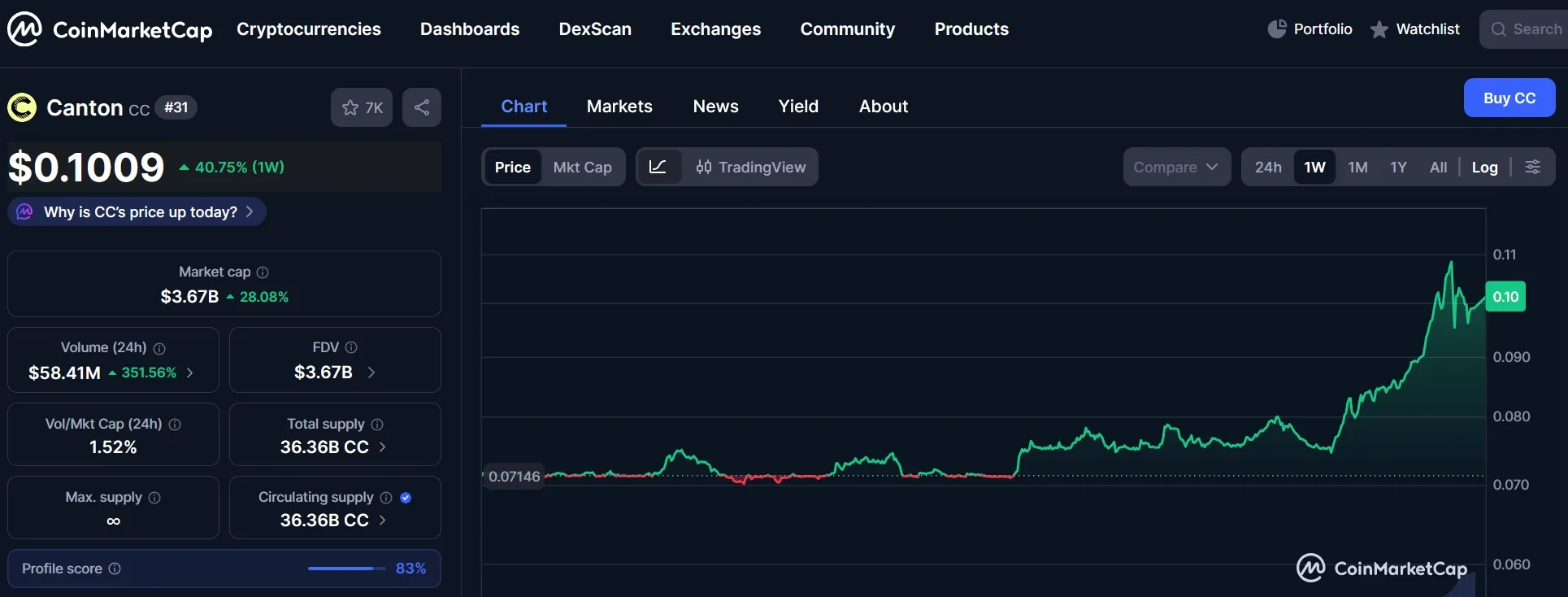Click the 0.07146 baseline price label
The image size is (1568, 597).
click(514, 477)
